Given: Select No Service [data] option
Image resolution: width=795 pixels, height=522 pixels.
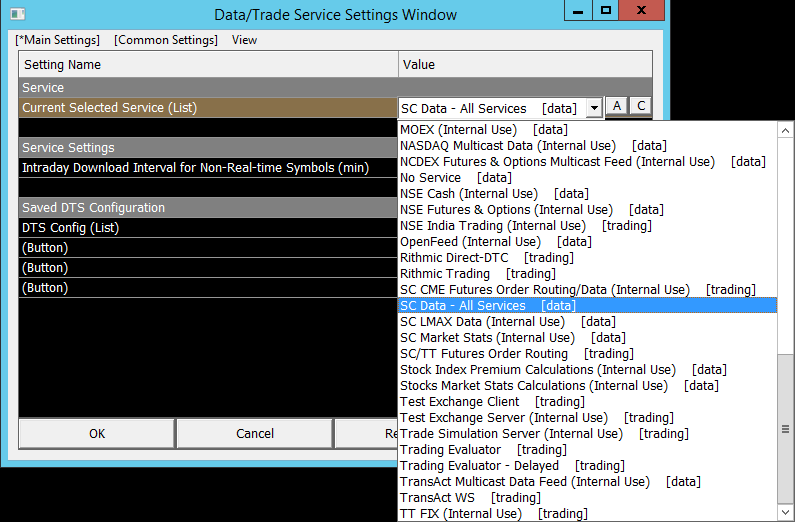Looking at the screenshot, I should coord(588,178).
